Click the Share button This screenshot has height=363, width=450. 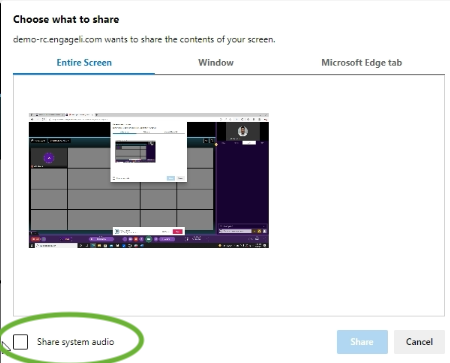[x=362, y=342]
